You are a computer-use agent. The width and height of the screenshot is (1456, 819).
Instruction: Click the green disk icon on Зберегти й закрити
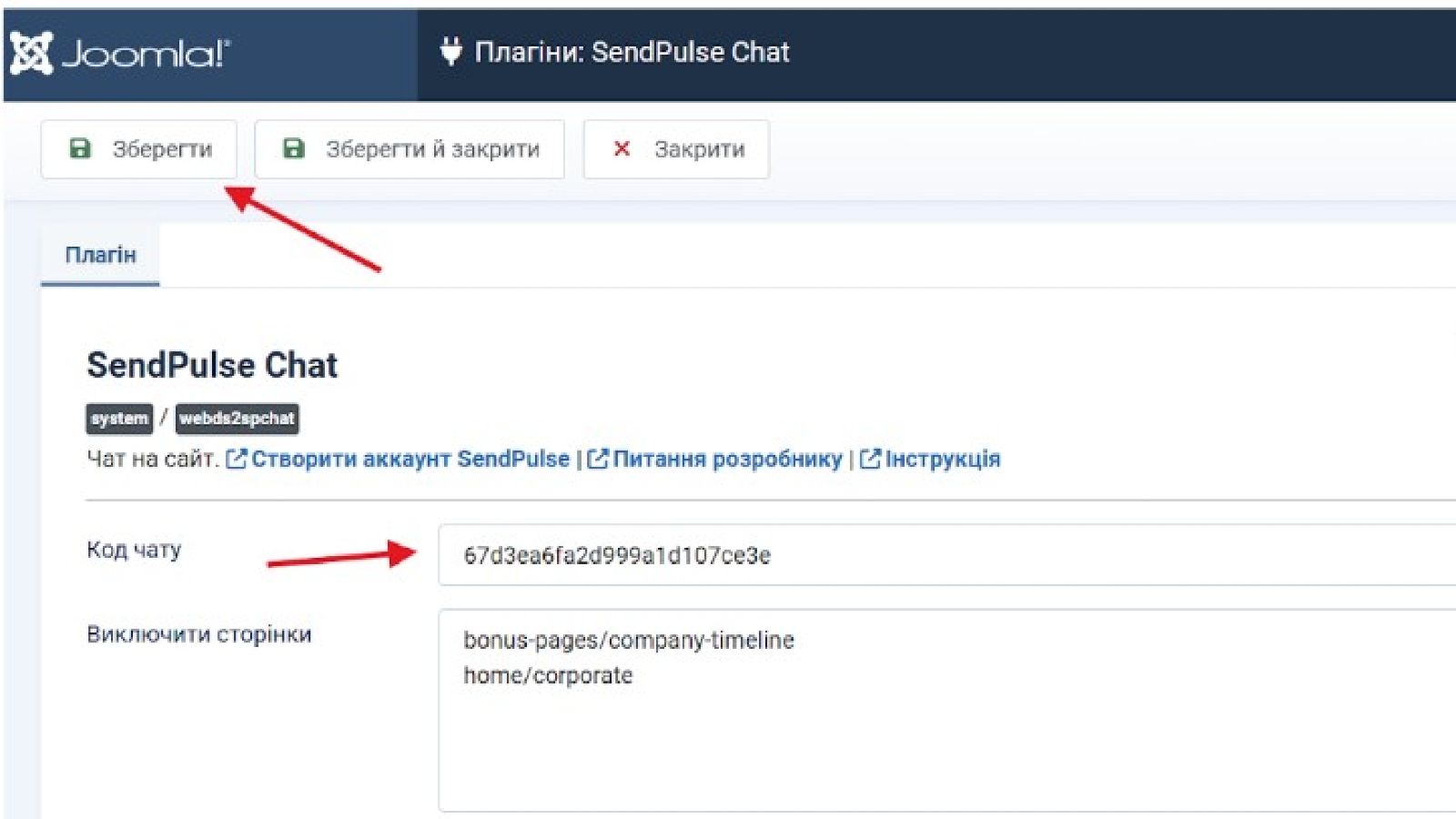click(294, 148)
